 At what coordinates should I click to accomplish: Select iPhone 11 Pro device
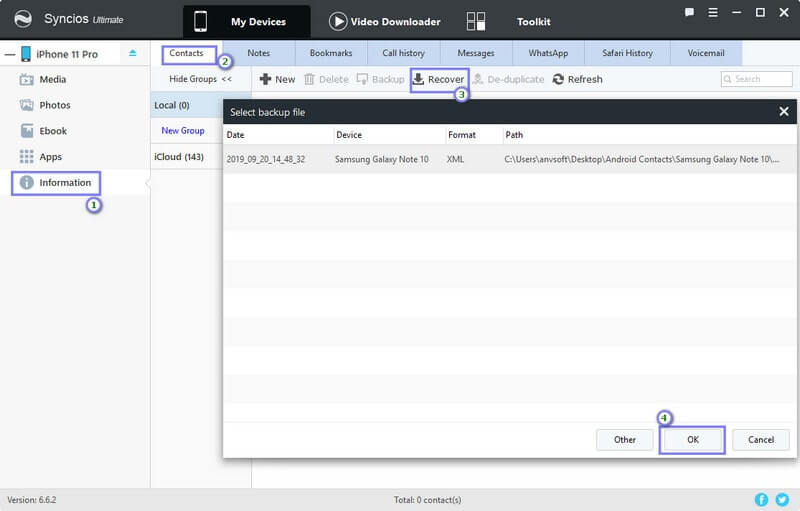click(x=67, y=54)
